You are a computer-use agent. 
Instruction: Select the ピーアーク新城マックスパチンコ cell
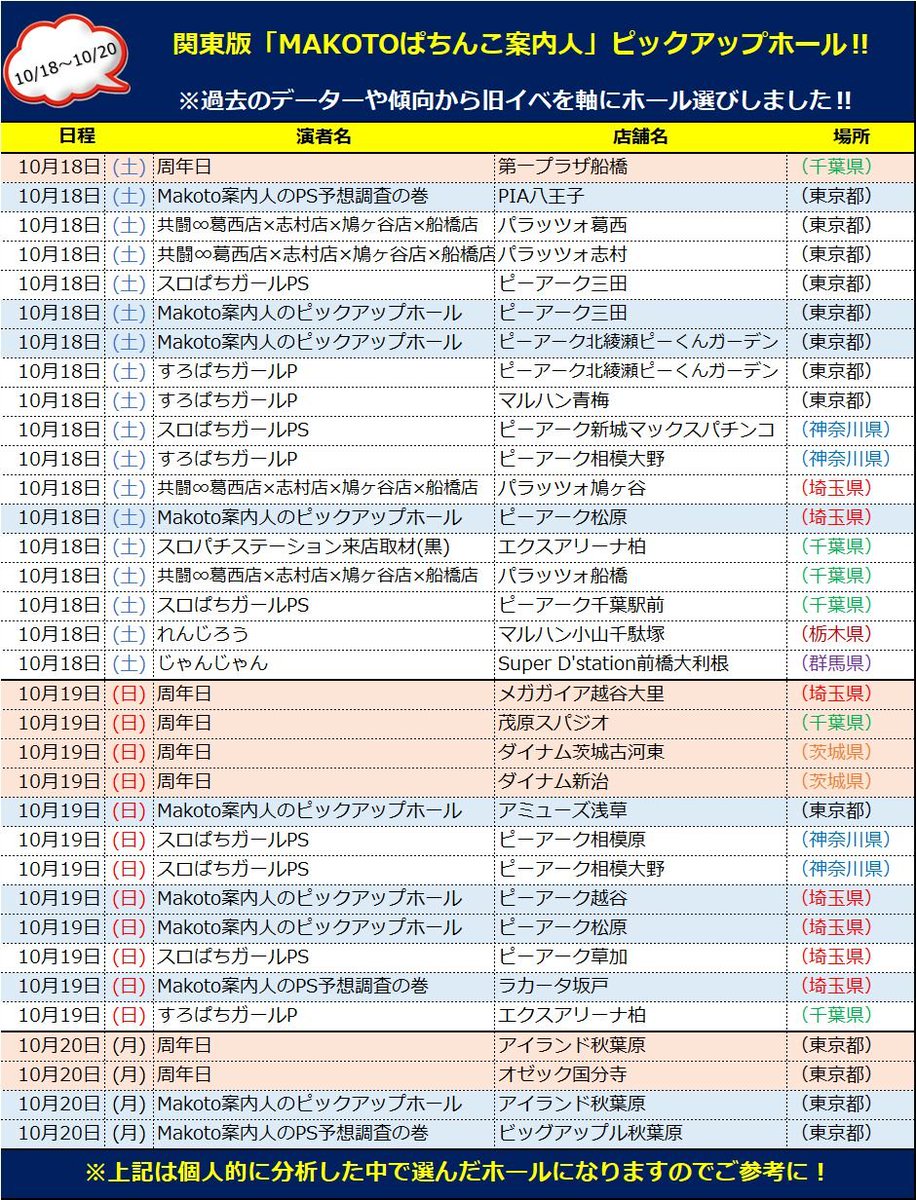640,430
